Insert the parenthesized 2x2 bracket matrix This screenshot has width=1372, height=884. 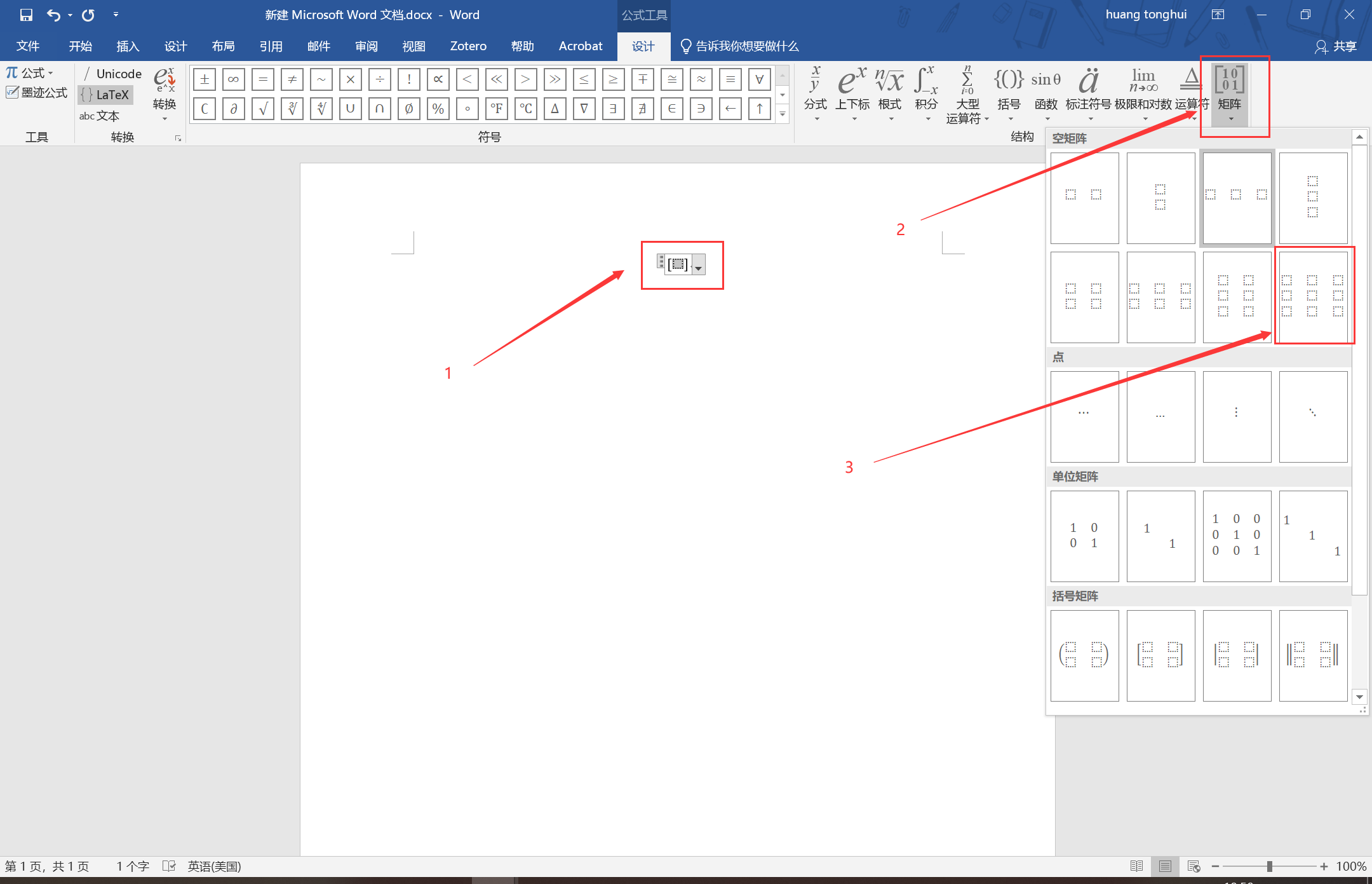pyautogui.click(x=1084, y=655)
